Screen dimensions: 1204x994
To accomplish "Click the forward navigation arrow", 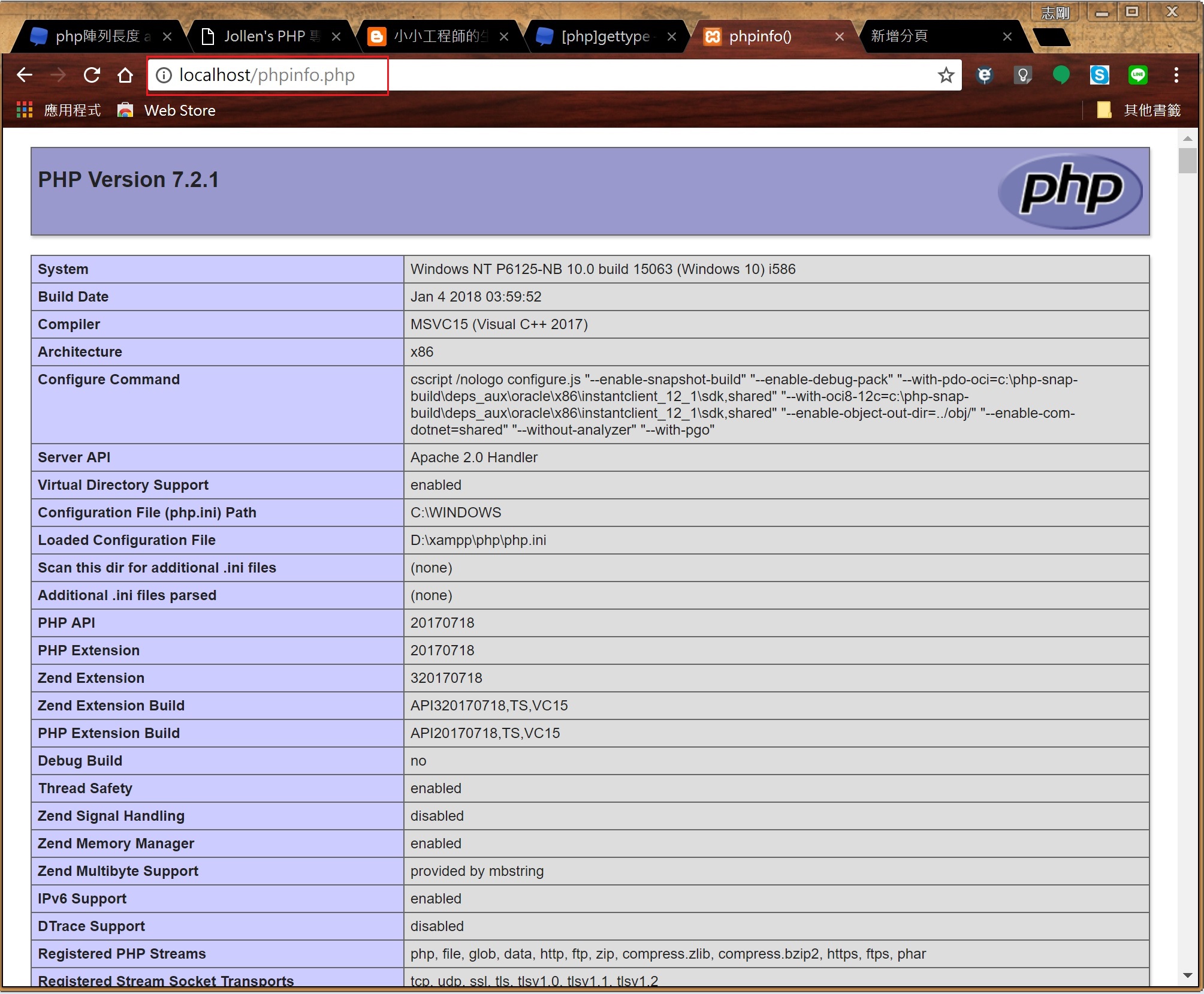I will coord(58,75).
